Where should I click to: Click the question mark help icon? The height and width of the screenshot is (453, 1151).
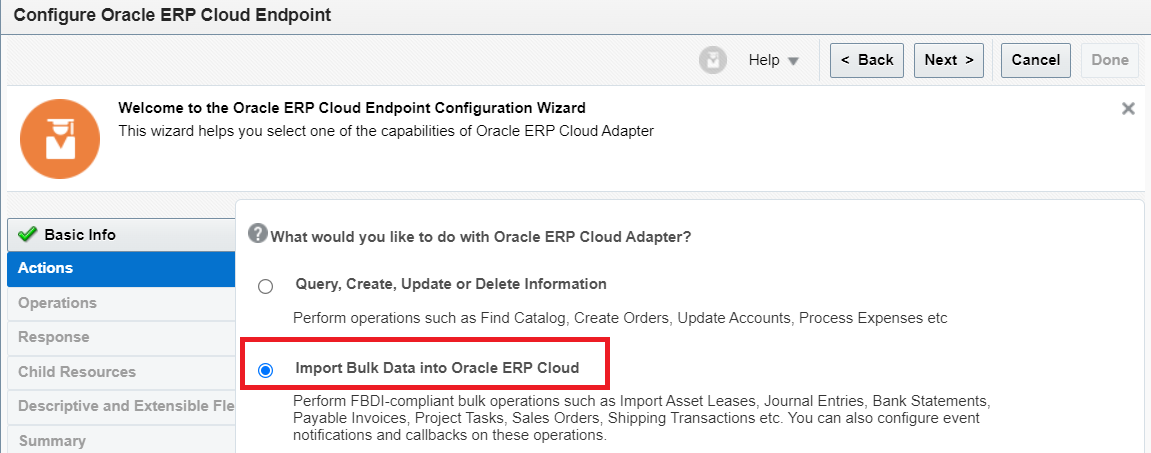tap(257, 233)
